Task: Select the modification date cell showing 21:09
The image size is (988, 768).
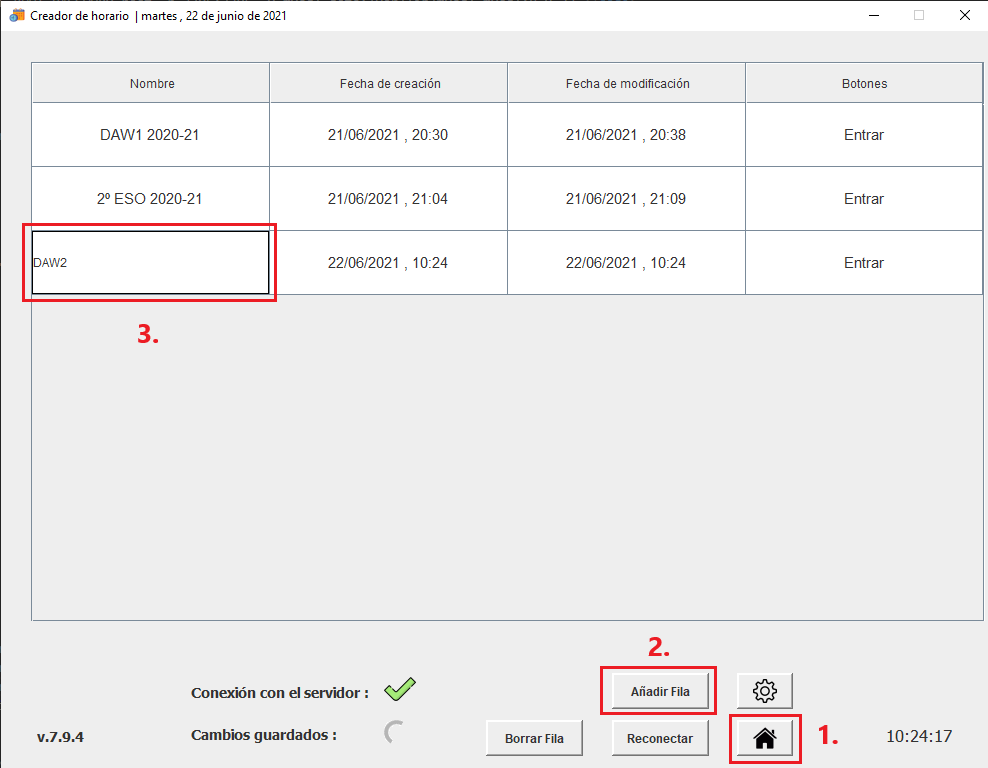Action: click(626, 199)
